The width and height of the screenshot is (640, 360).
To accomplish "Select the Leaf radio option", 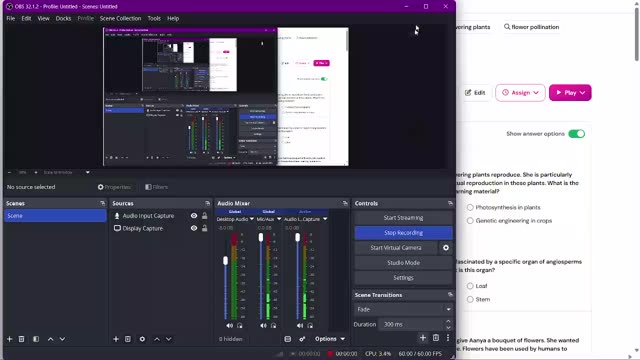I will pos(470,286).
